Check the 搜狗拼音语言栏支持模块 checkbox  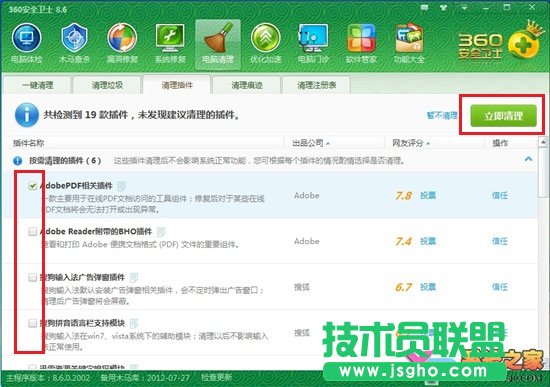click(x=33, y=323)
